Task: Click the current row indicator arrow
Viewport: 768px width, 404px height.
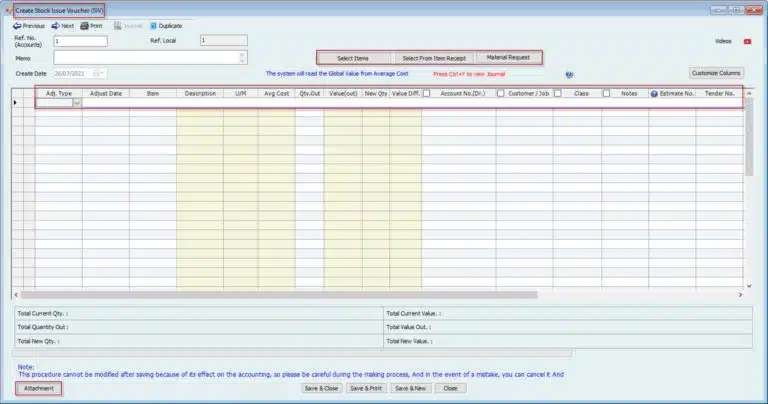Action: (16, 103)
